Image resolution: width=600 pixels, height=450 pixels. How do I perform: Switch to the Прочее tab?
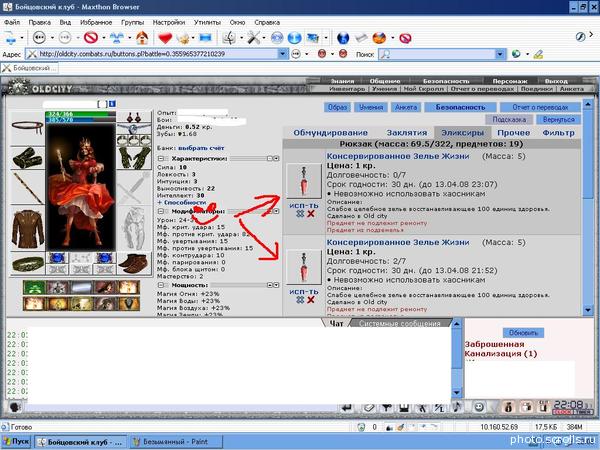[x=513, y=133]
